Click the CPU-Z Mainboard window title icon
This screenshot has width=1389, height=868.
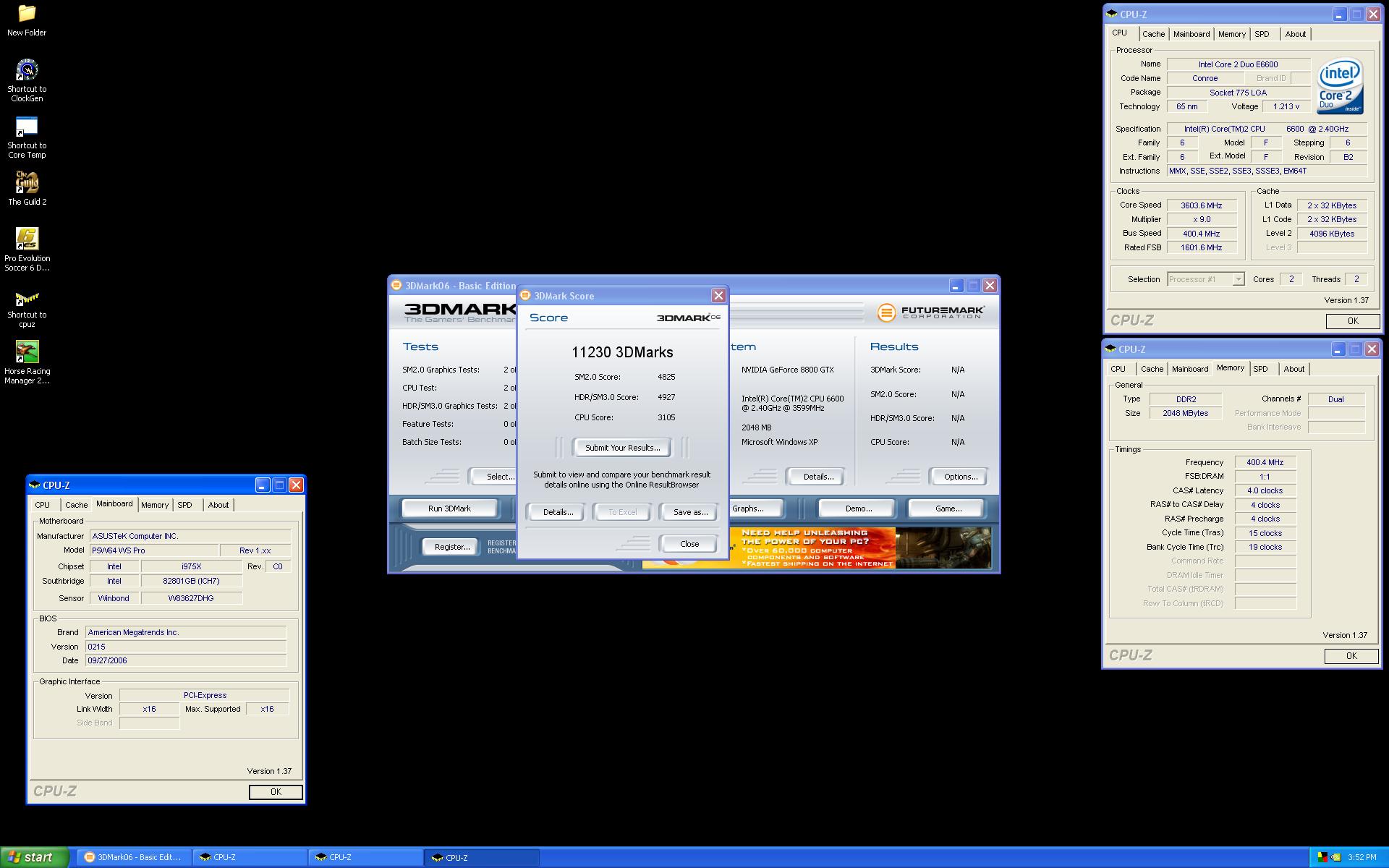35,485
